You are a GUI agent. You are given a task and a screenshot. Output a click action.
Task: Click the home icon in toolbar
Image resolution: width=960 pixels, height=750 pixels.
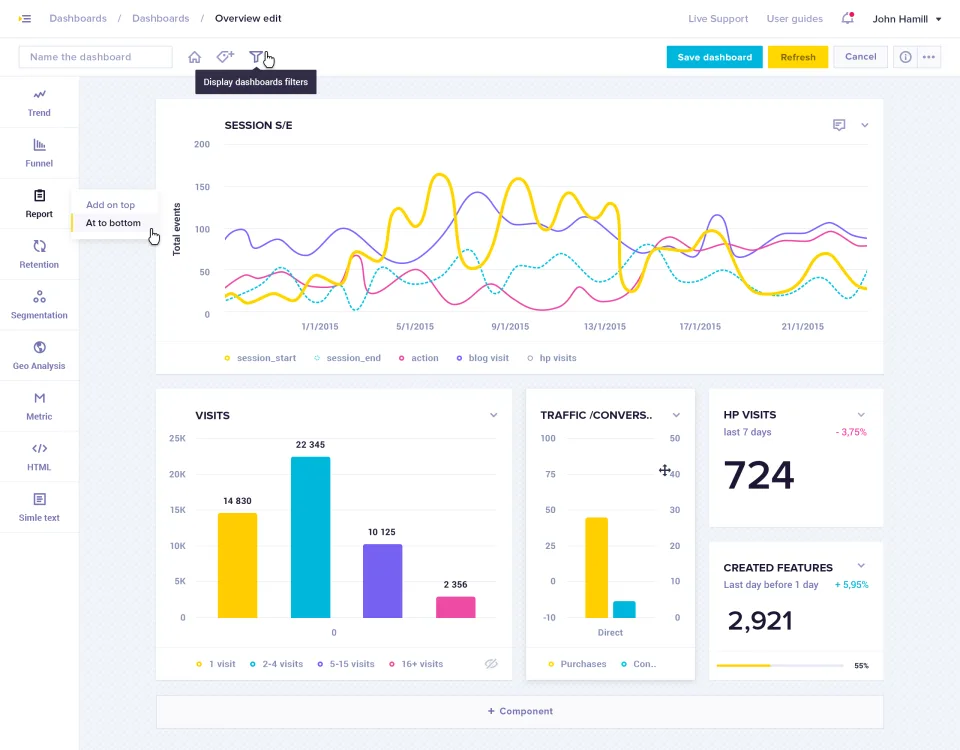pos(195,57)
